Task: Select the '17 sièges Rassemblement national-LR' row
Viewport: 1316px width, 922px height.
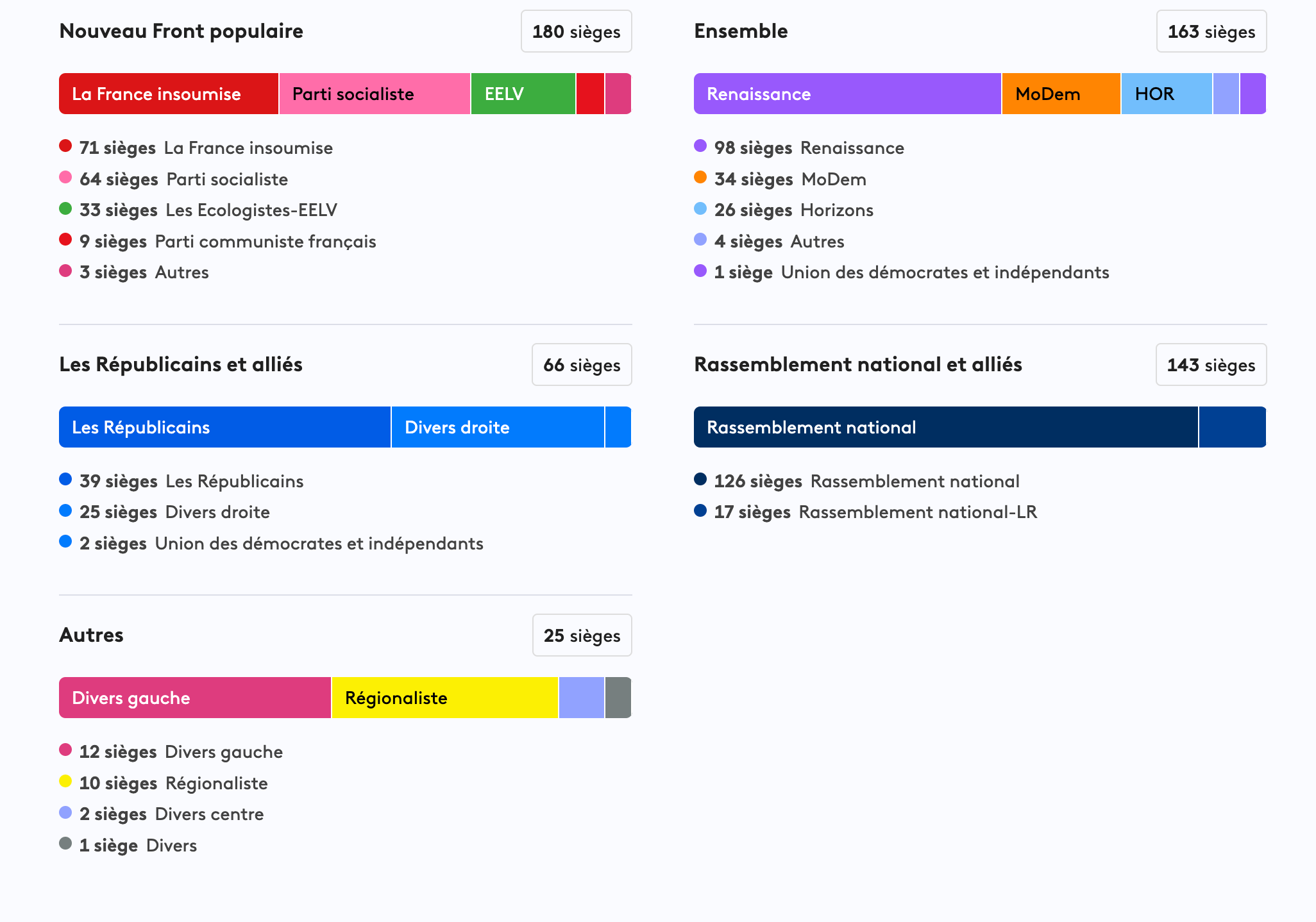Action: [866, 512]
